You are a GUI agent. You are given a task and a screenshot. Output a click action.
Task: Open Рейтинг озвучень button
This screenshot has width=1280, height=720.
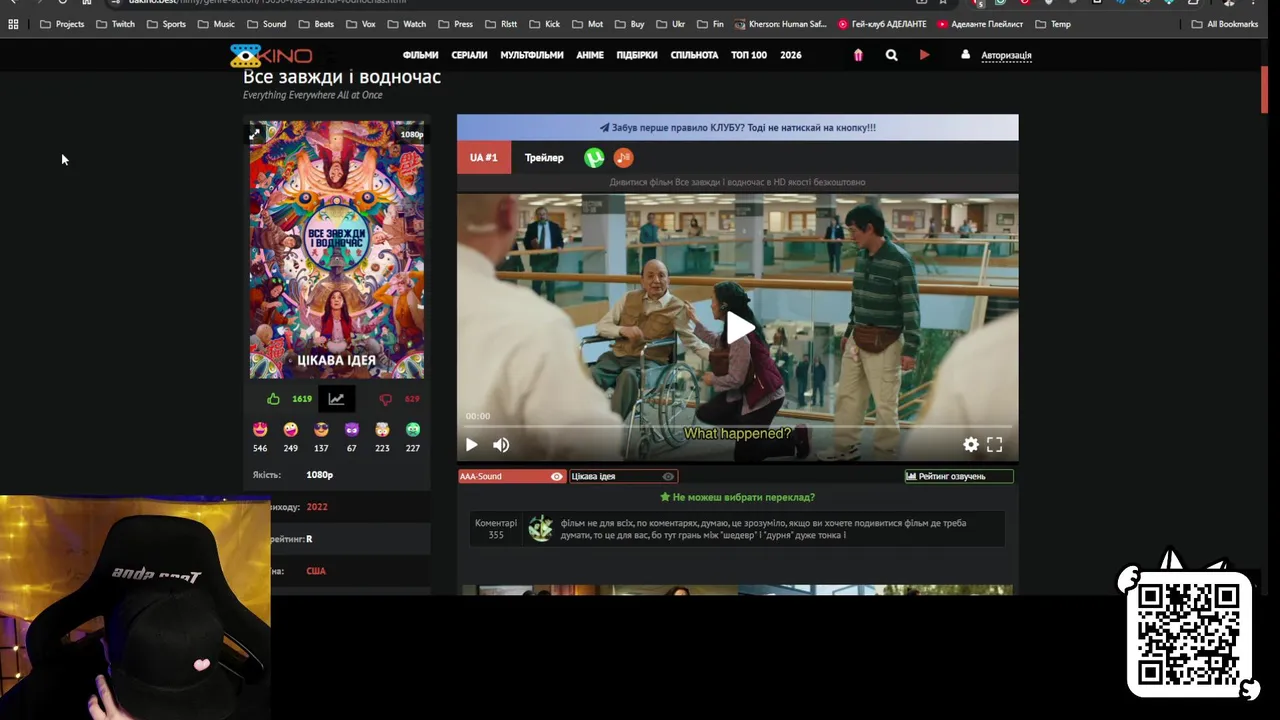pos(959,476)
